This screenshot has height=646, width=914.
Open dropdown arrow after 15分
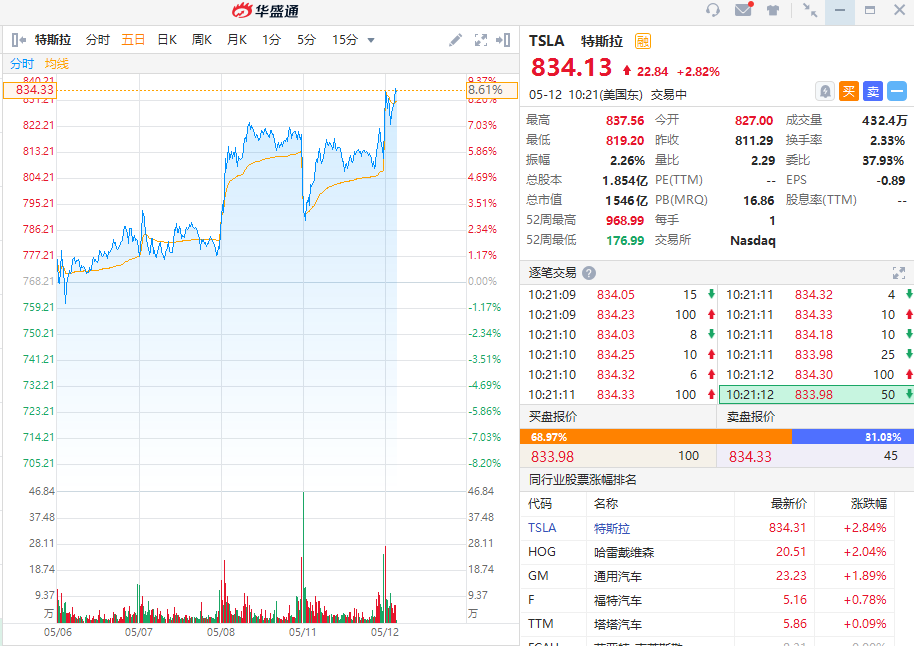point(371,40)
